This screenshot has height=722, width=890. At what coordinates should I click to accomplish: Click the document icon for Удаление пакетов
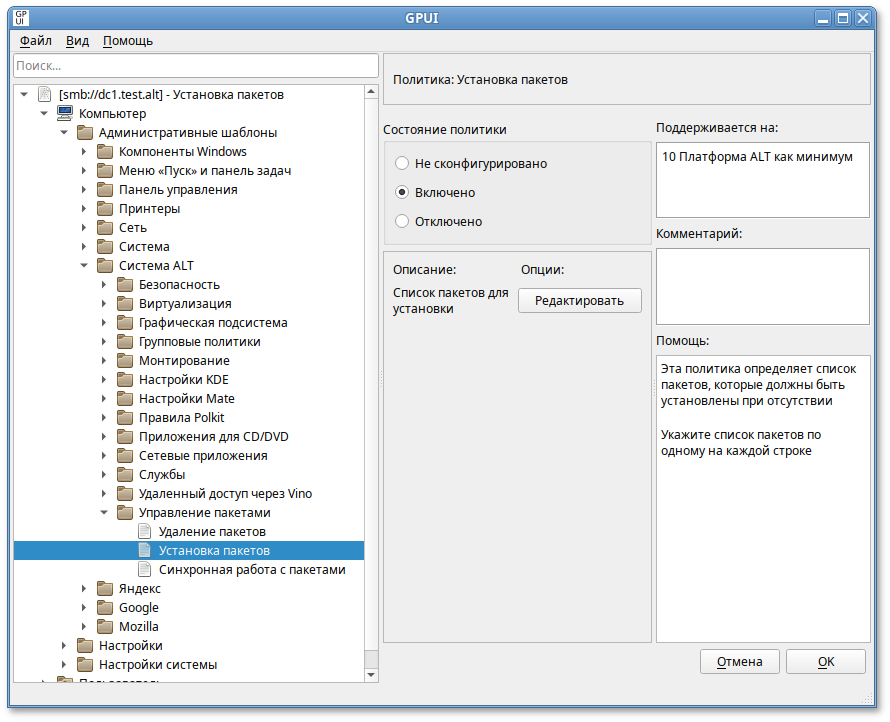[x=145, y=532]
